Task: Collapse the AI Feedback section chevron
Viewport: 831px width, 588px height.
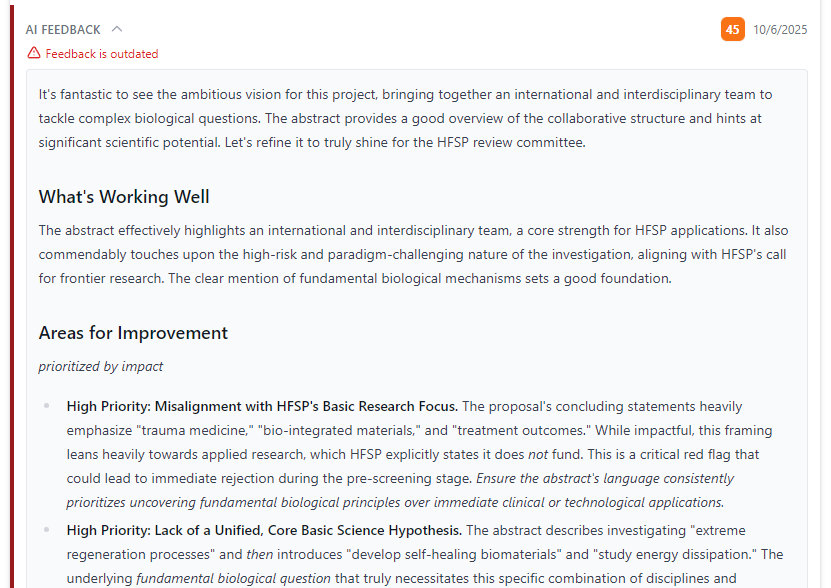Action: [117, 29]
